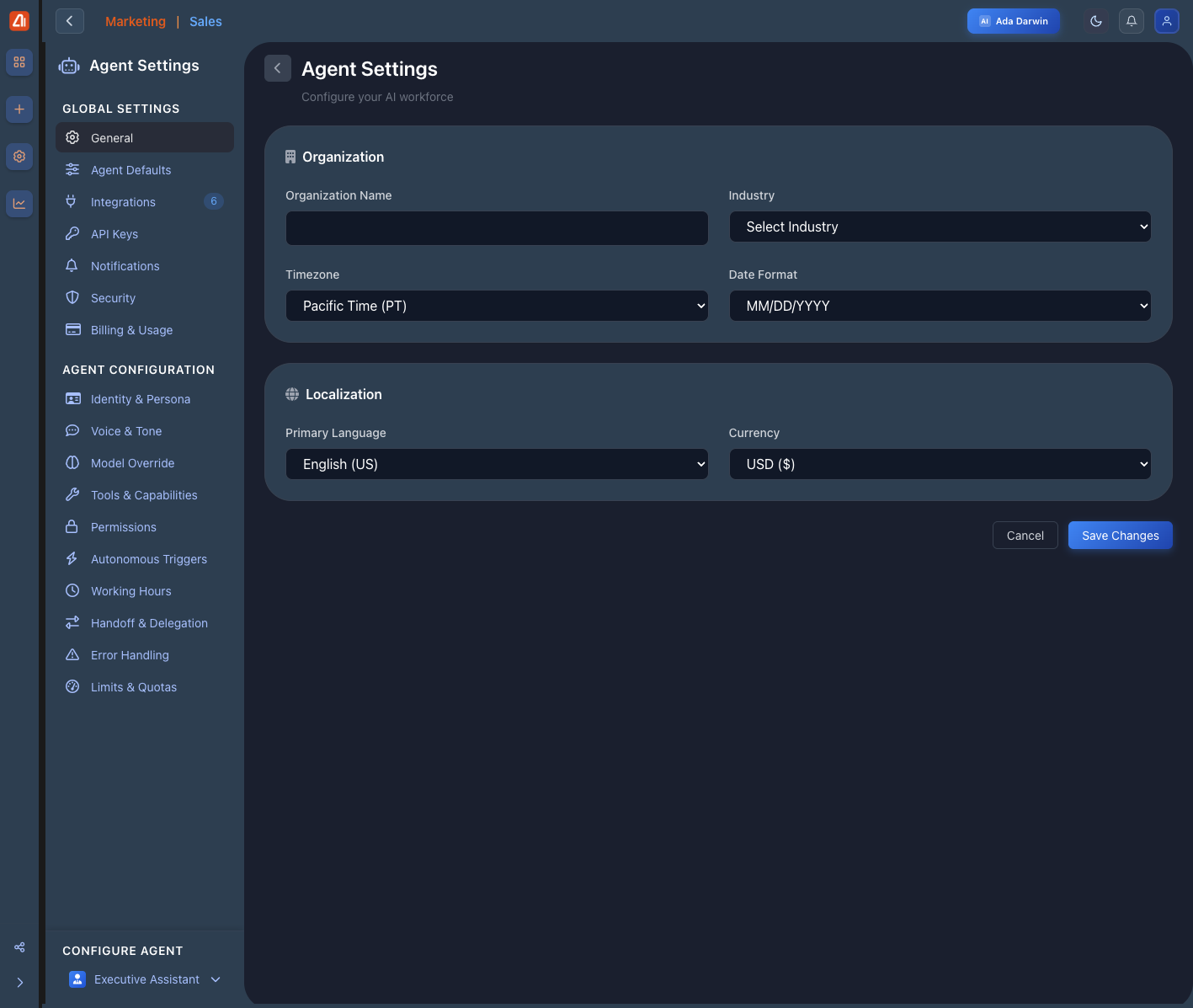Select General in Global Settings

pyautogui.click(x=145, y=138)
